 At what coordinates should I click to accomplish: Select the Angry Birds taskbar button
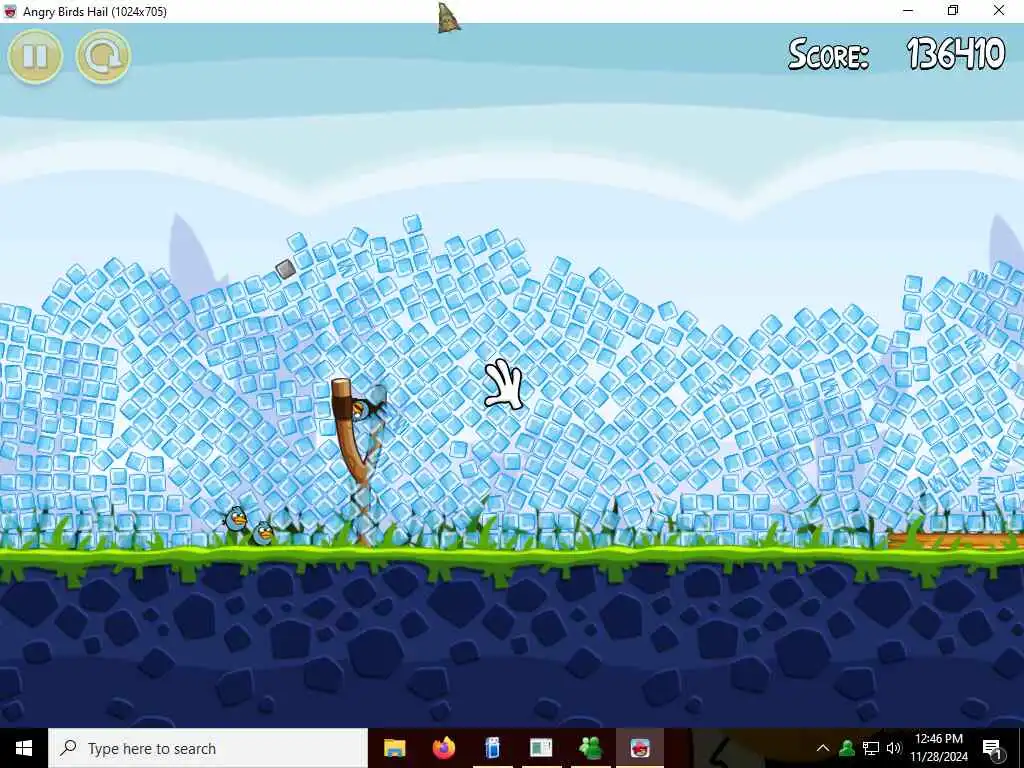click(x=640, y=748)
